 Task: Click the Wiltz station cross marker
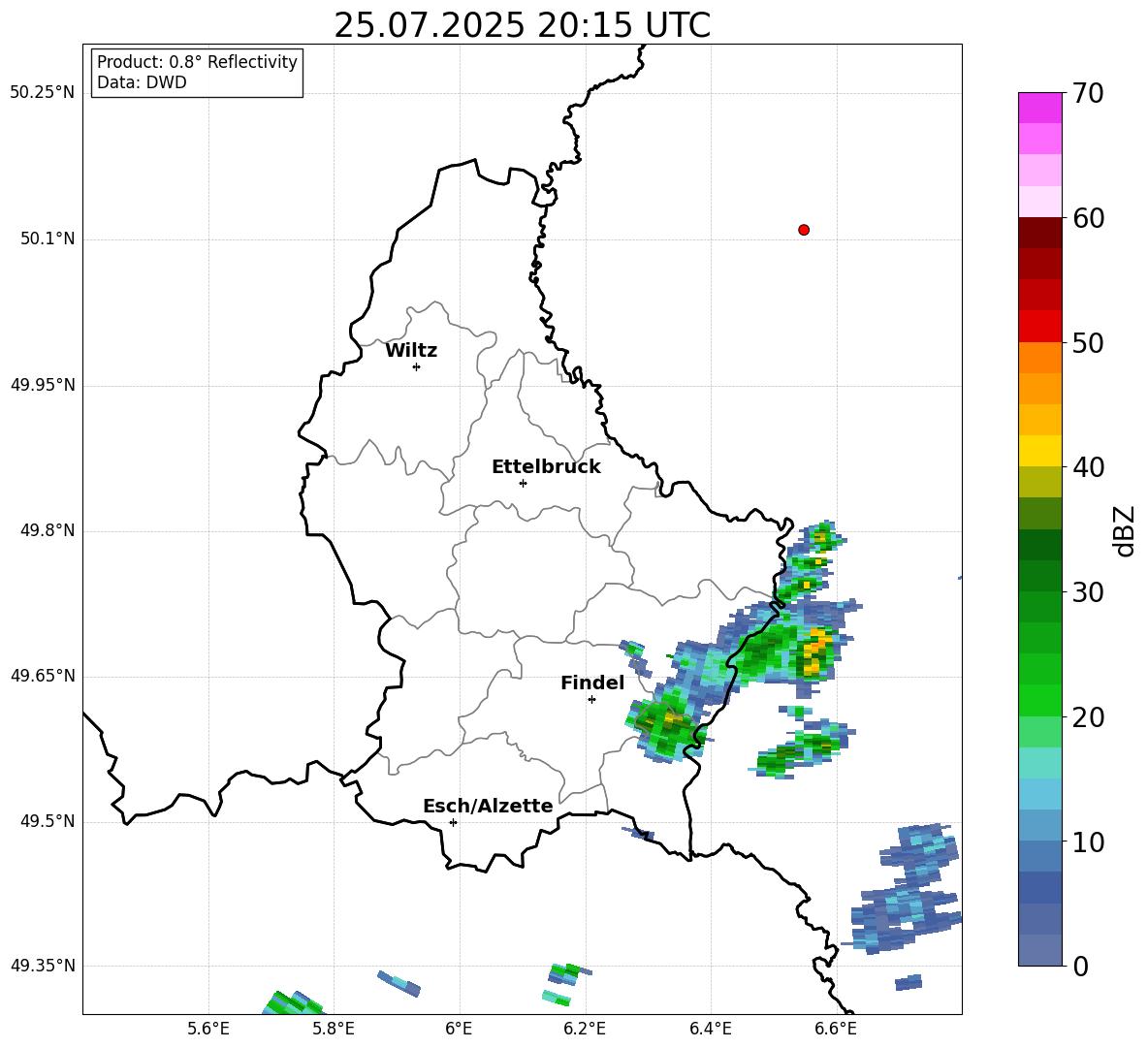pos(417,366)
